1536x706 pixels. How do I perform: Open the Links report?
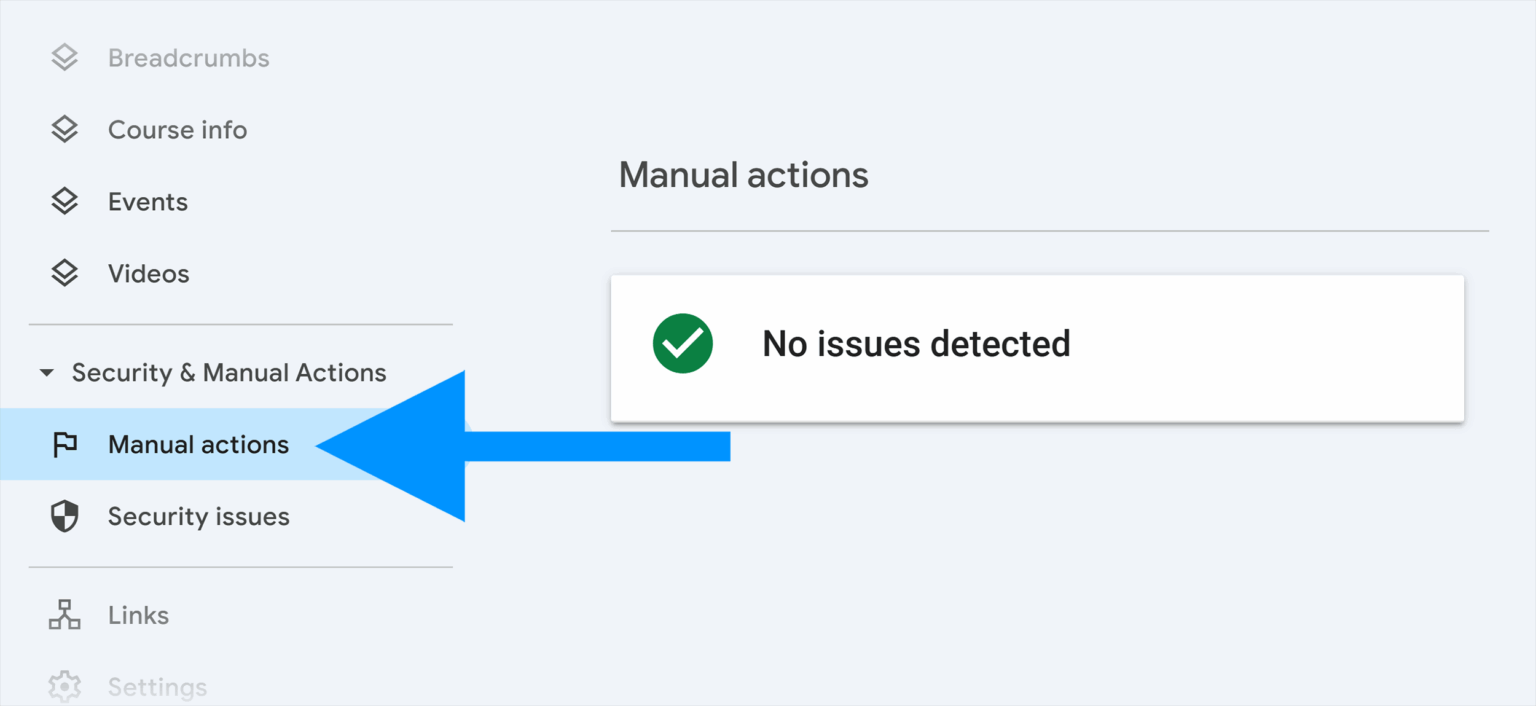pyautogui.click(x=138, y=614)
